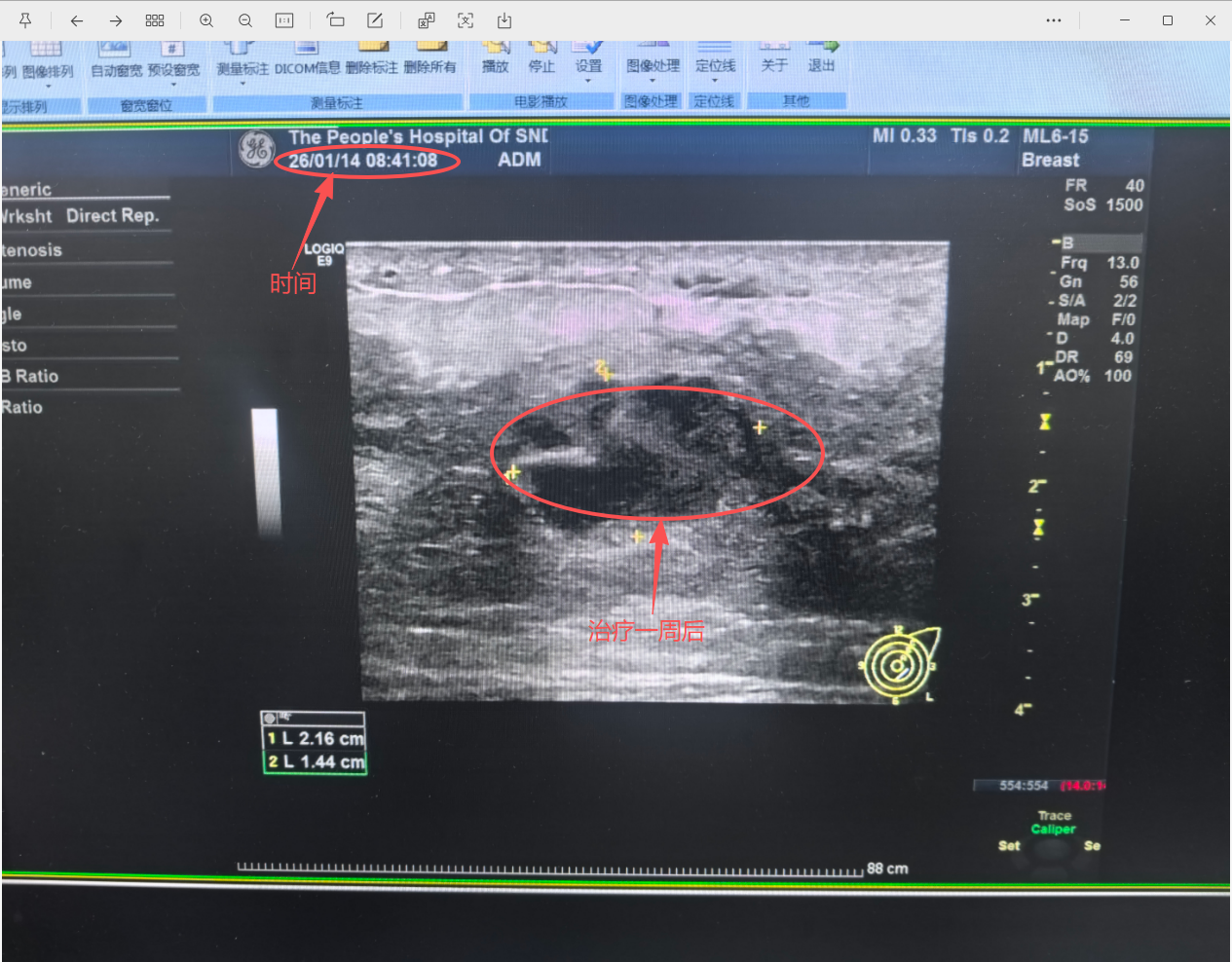The height and width of the screenshot is (962, 1232).
Task: Expand the 图像排列 dropdown
Action: pyautogui.click(x=48, y=85)
